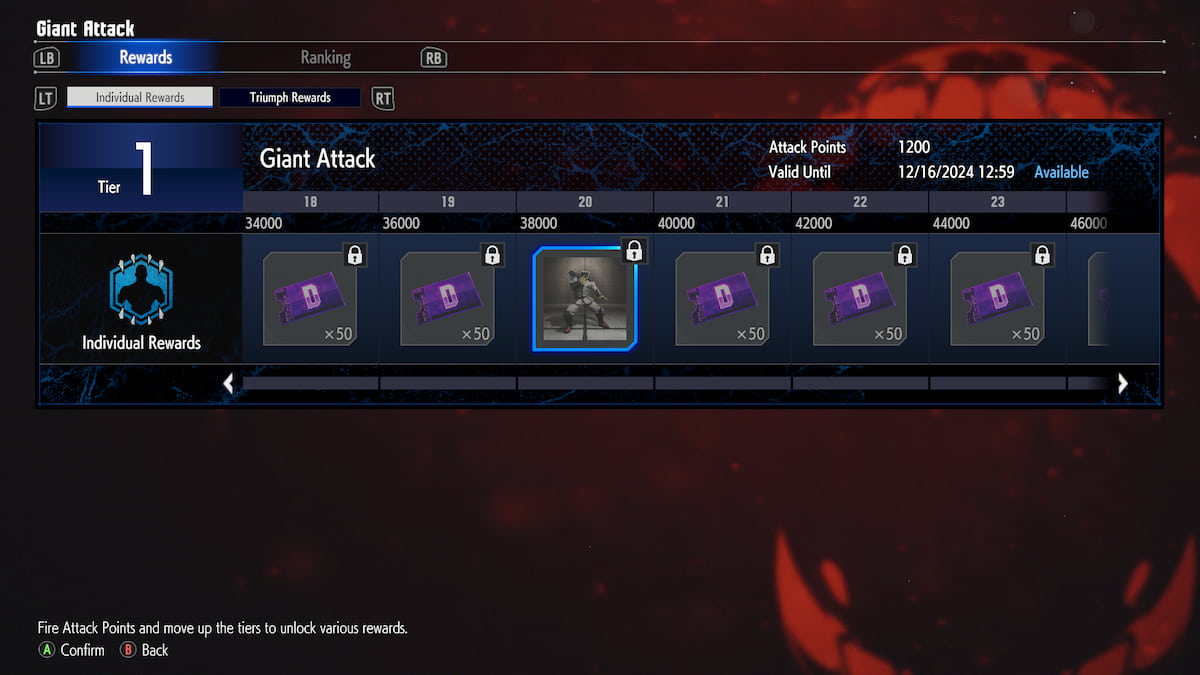Screen dimensions: 1200x675
Task: Select the level 23 D ticket reward
Action: pyautogui.click(x=997, y=298)
